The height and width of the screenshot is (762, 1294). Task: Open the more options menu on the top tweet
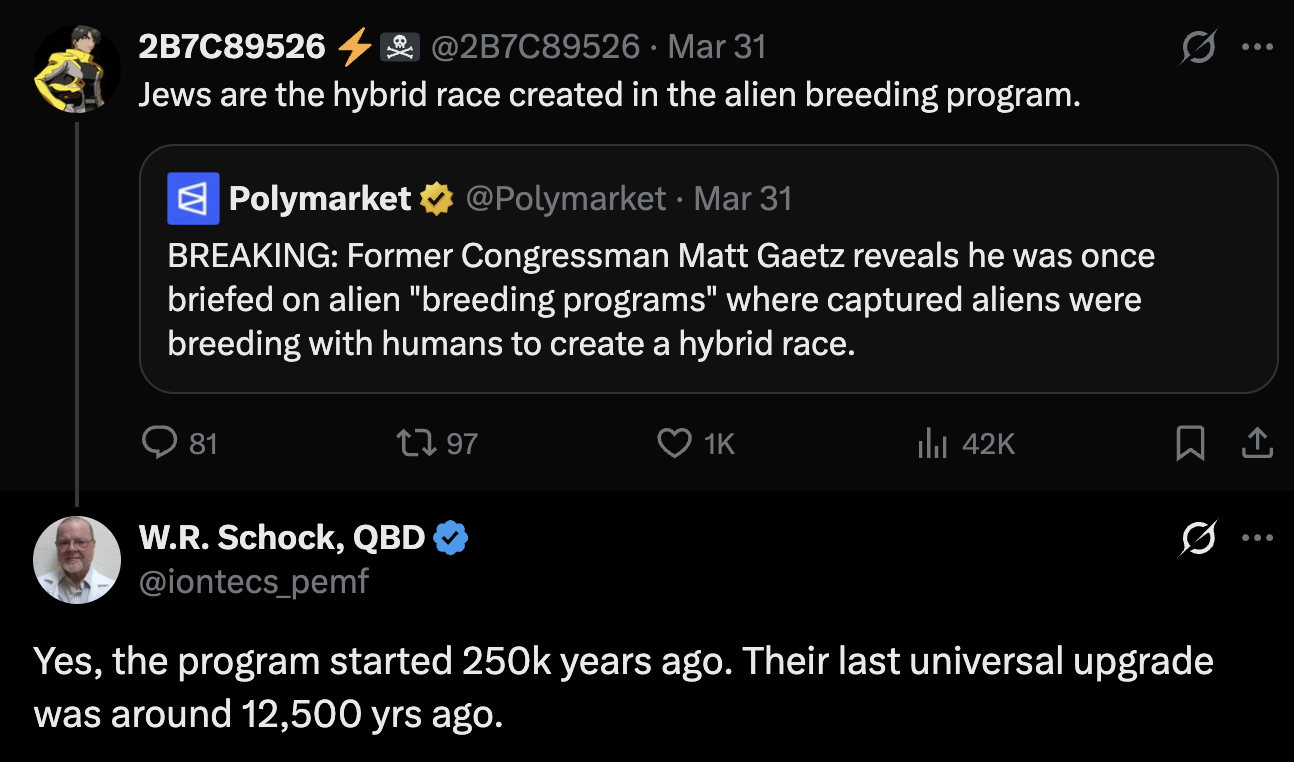coord(1258,46)
